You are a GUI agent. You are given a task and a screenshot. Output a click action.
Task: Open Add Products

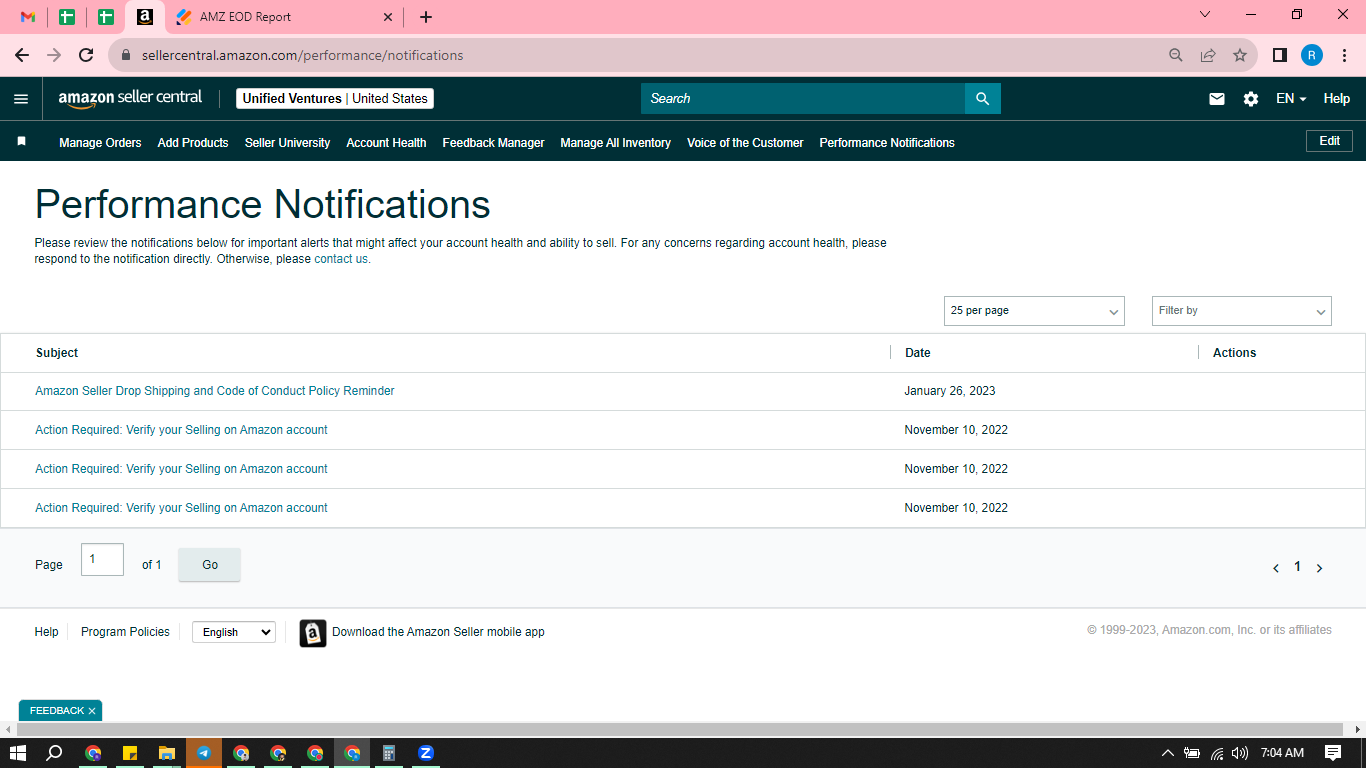193,143
